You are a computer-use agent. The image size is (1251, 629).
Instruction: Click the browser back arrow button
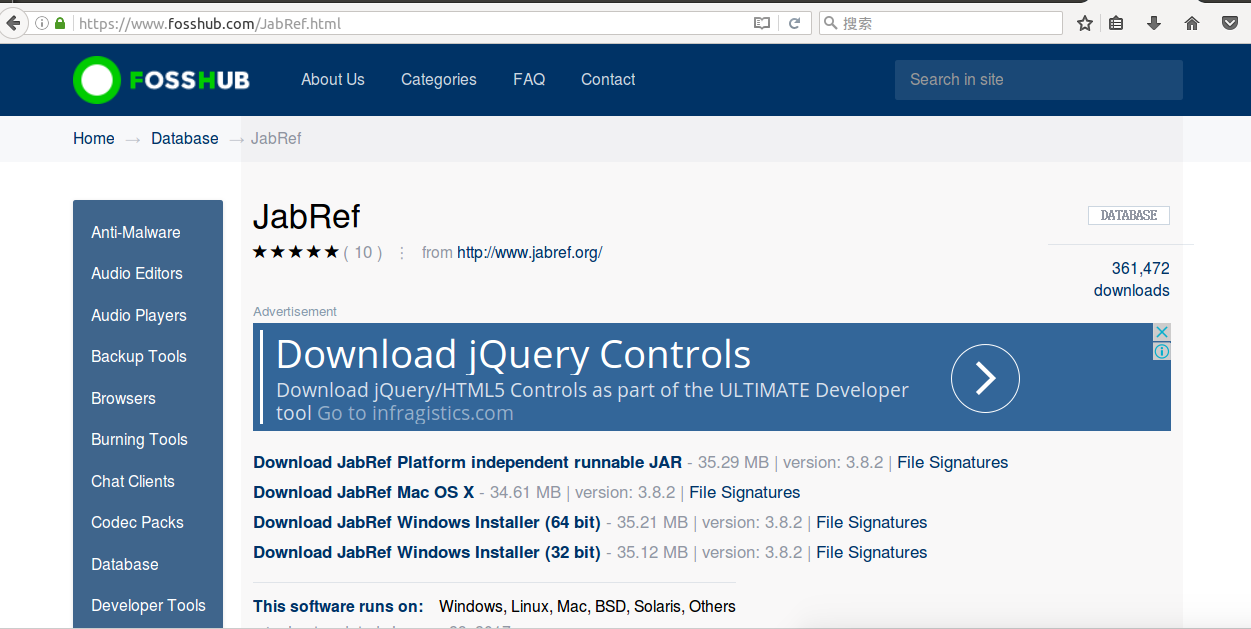[12, 22]
